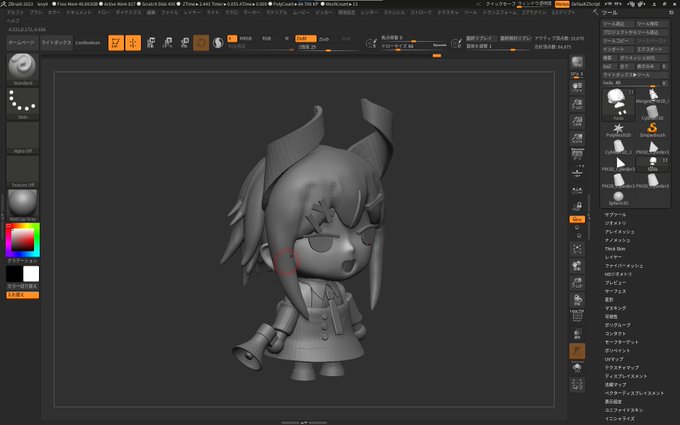Adjust the Z強度 25 slider
The height and width of the screenshot is (425, 680).
[328, 47]
